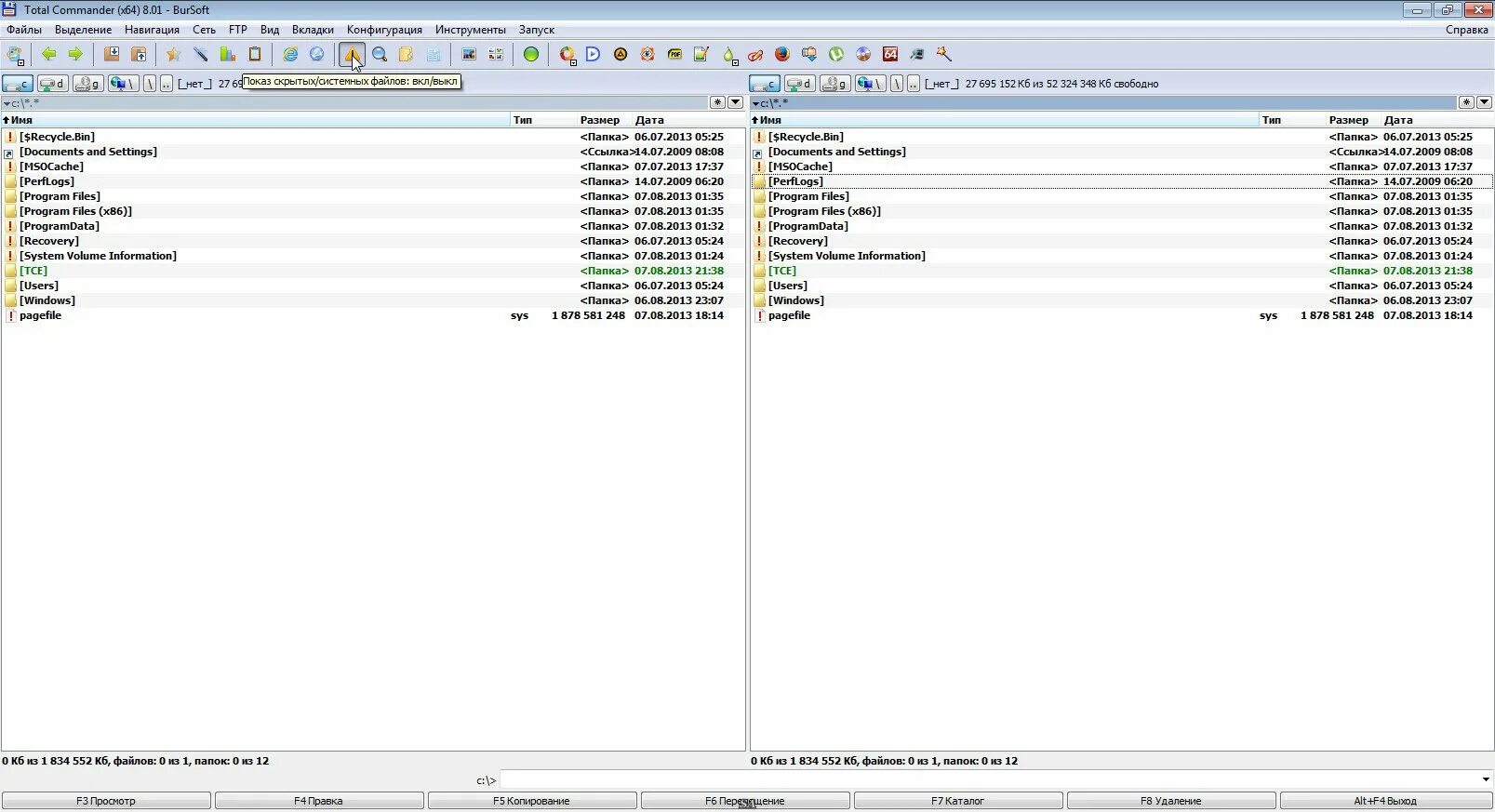Open left panel favorites asterisk button
The height and width of the screenshot is (812, 1495).
pos(718,102)
